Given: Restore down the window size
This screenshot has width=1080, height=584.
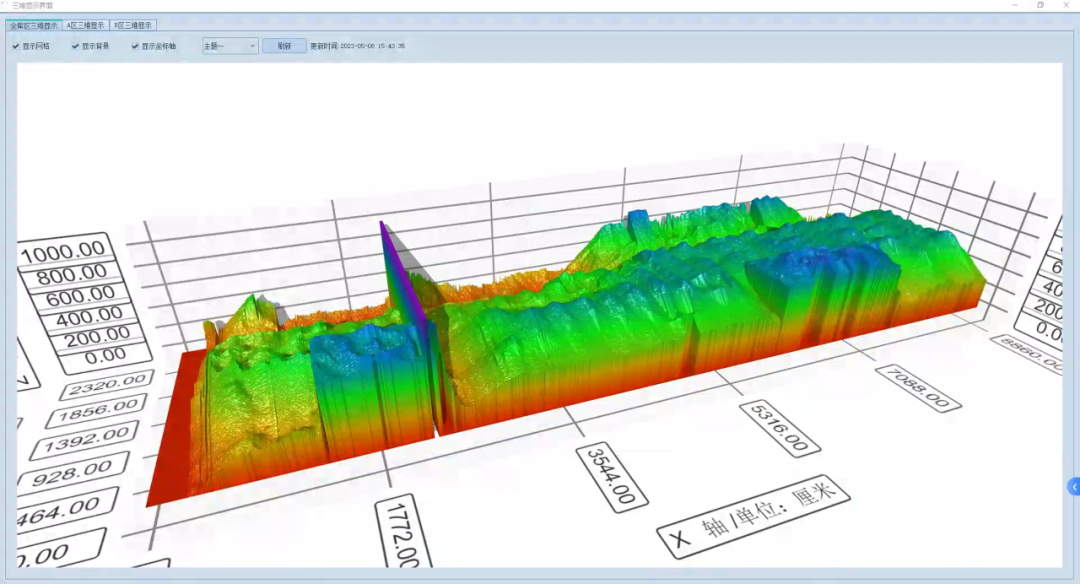Looking at the screenshot, I should pyautogui.click(x=1040, y=5).
